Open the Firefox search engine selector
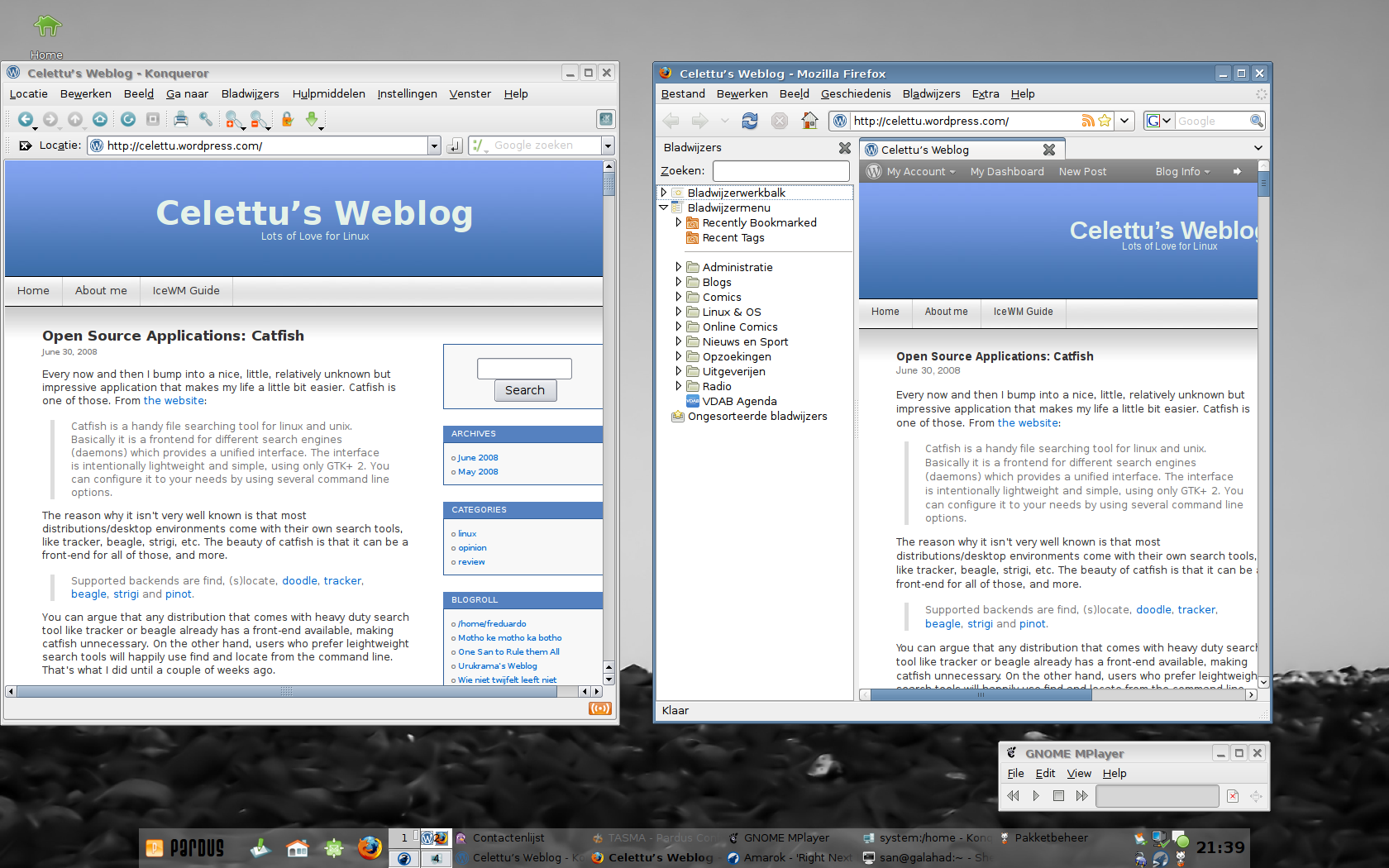1389x868 pixels. coord(1158,121)
